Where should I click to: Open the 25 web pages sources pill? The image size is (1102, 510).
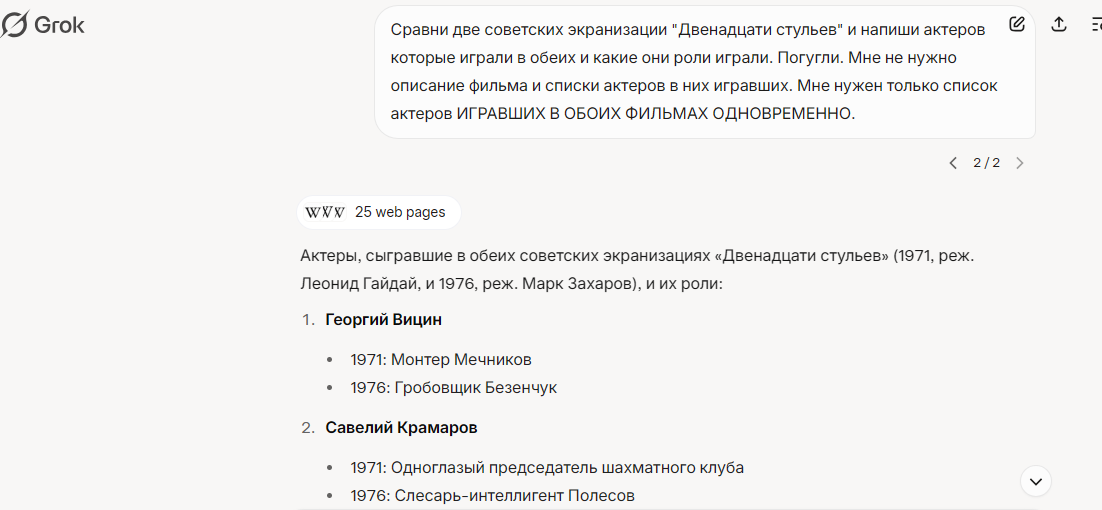[378, 212]
